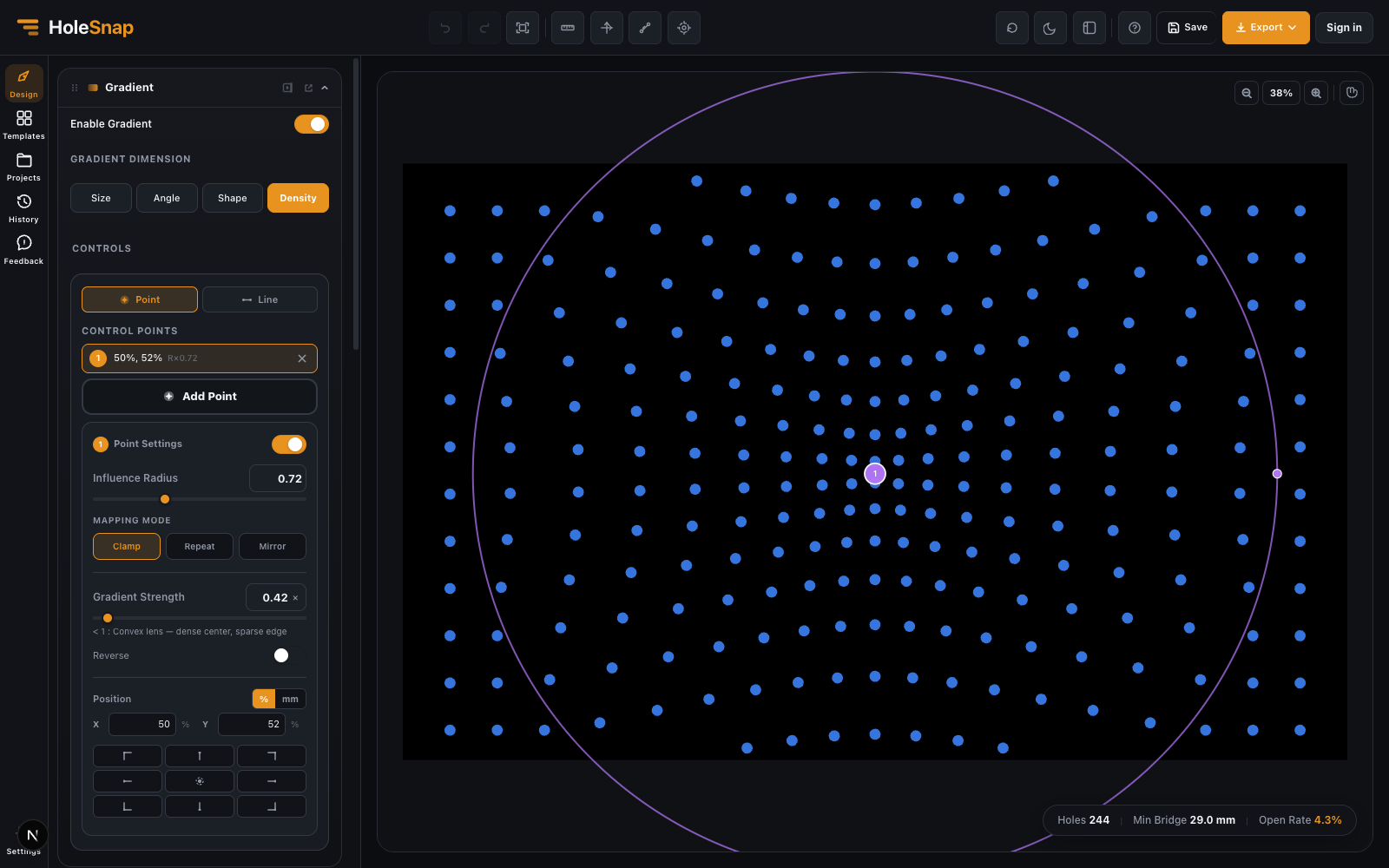Click the left panel vertical scrollbar
Screen dimensions: 1389x868
pos(356,204)
